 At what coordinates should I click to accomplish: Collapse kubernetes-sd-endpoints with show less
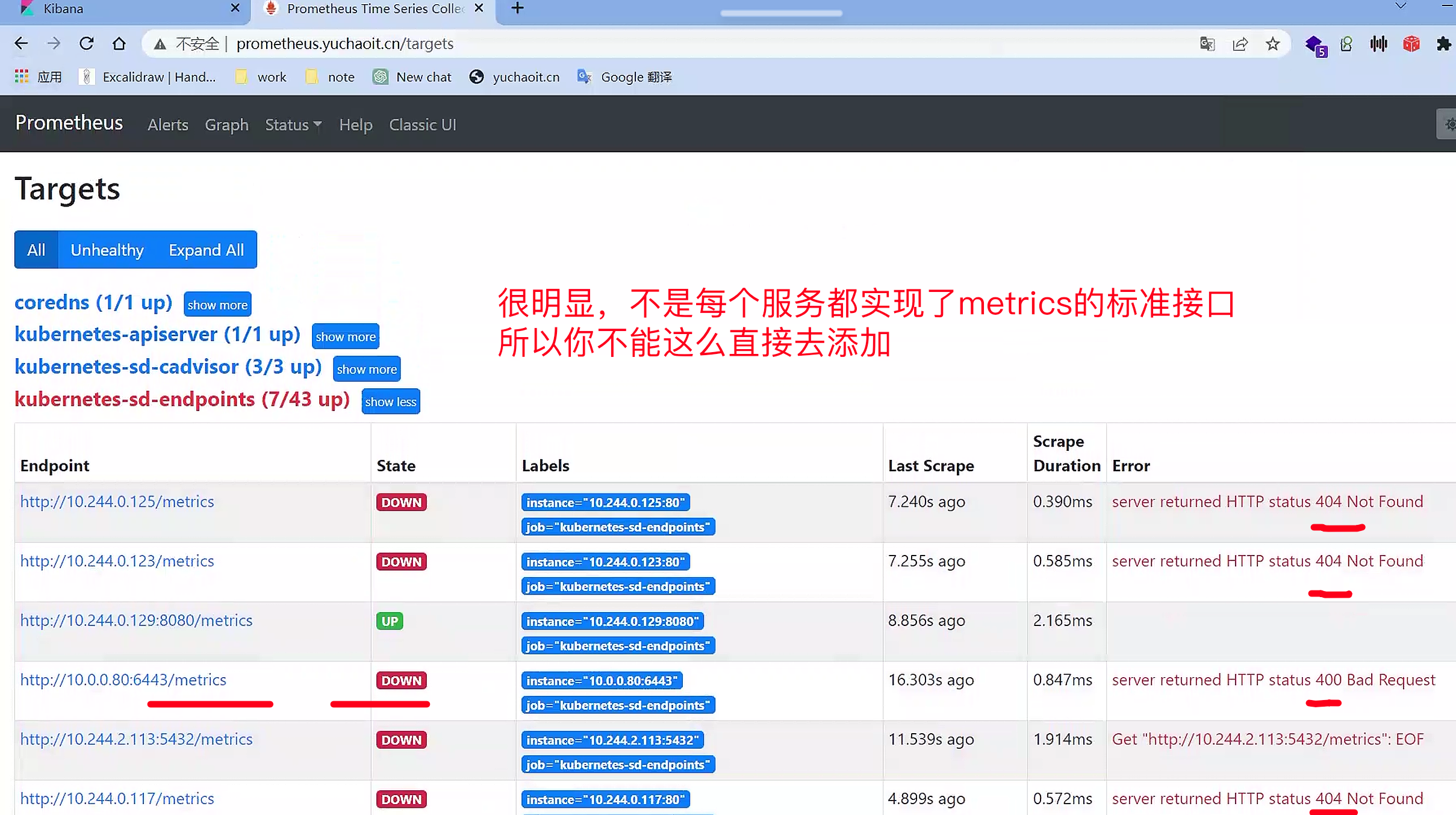tap(390, 401)
